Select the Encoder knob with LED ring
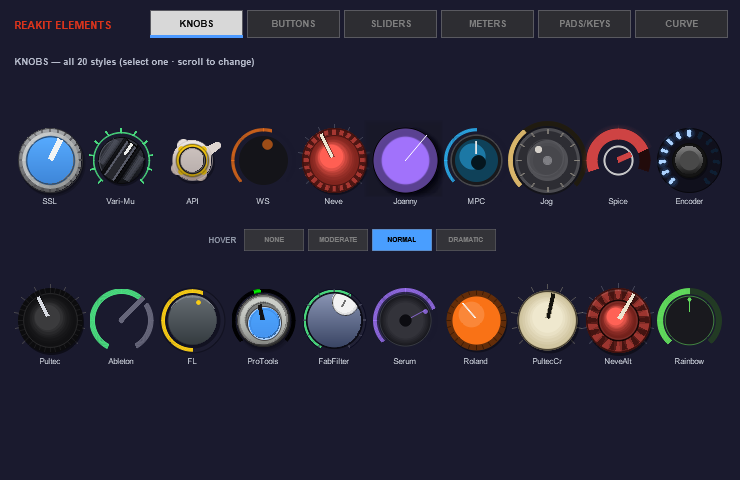740x480 pixels. 689,160
